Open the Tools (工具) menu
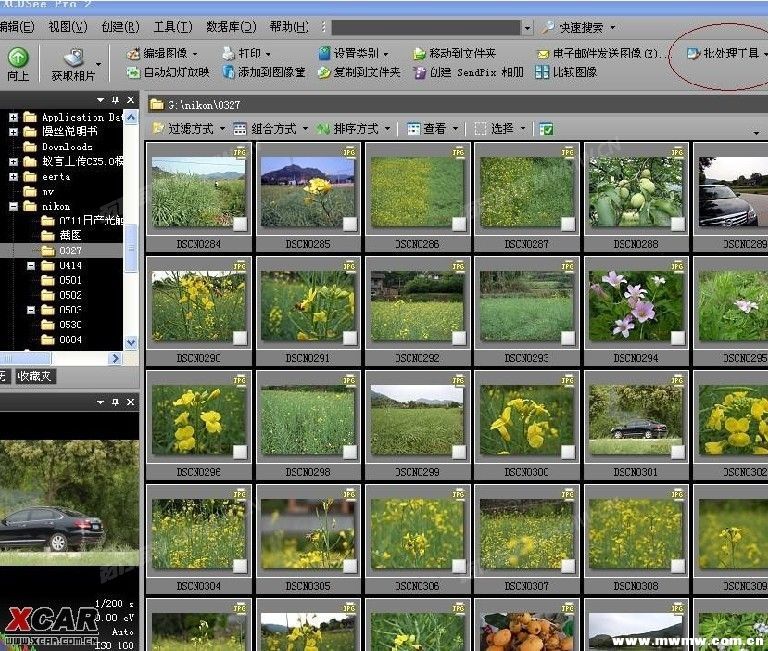This screenshot has width=768, height=651. click(x=172, y=26)
